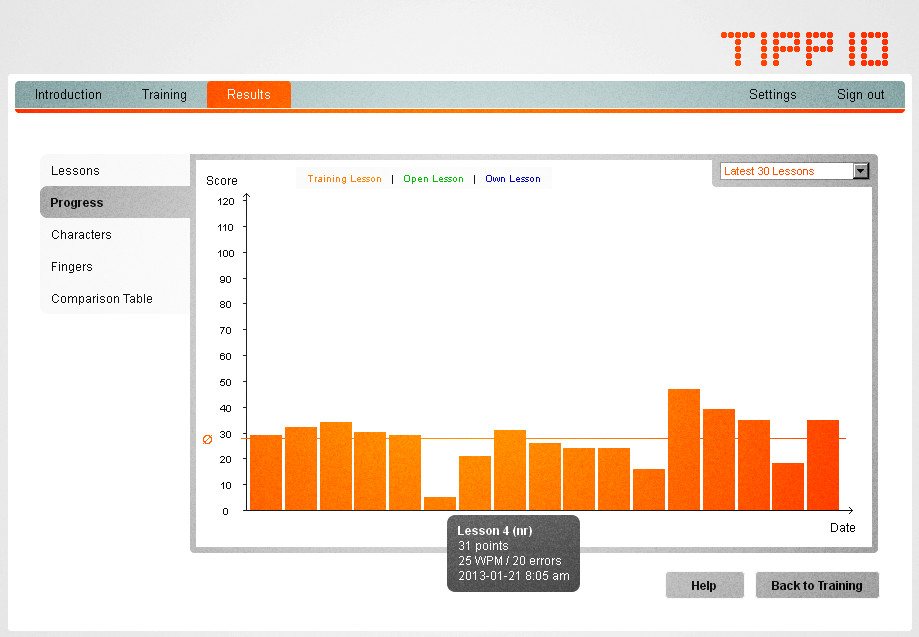Click the Open Lesson legend label
The width and height of the screenshot is (919, 637).
click(x=433, y=179)
